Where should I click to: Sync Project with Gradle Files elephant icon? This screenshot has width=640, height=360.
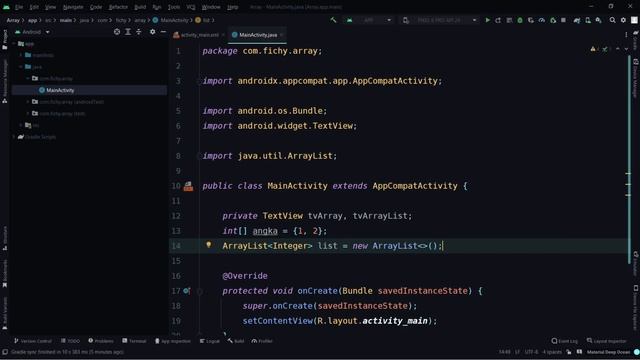577,20
